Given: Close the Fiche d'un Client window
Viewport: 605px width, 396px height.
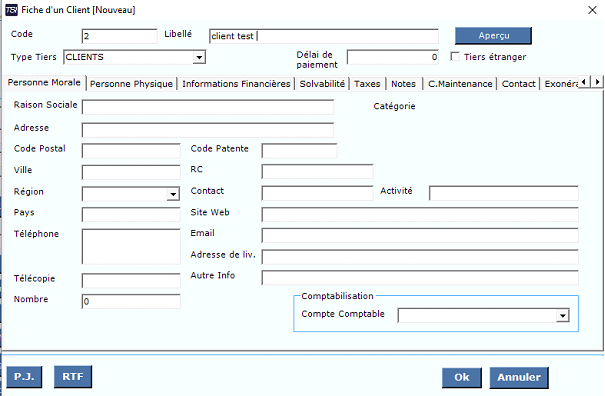Looking at the screenshot, I should point(592,10).
